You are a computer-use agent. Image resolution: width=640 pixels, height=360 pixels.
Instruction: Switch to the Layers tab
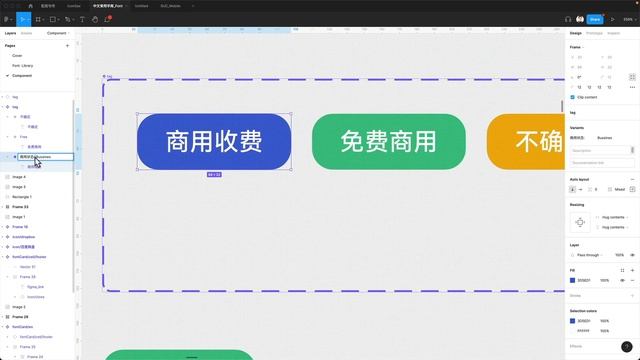click(x=11, y=33)
